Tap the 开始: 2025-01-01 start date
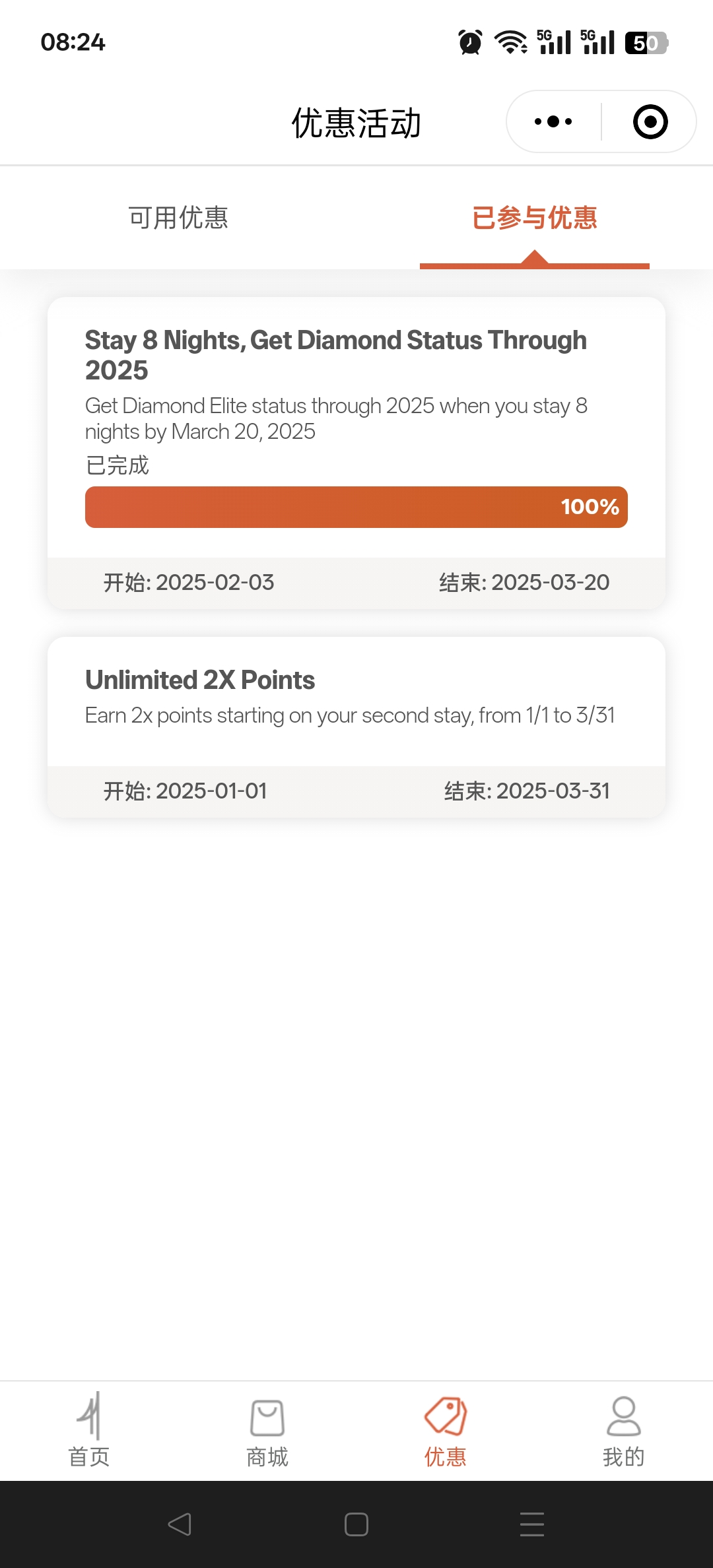 185,791
